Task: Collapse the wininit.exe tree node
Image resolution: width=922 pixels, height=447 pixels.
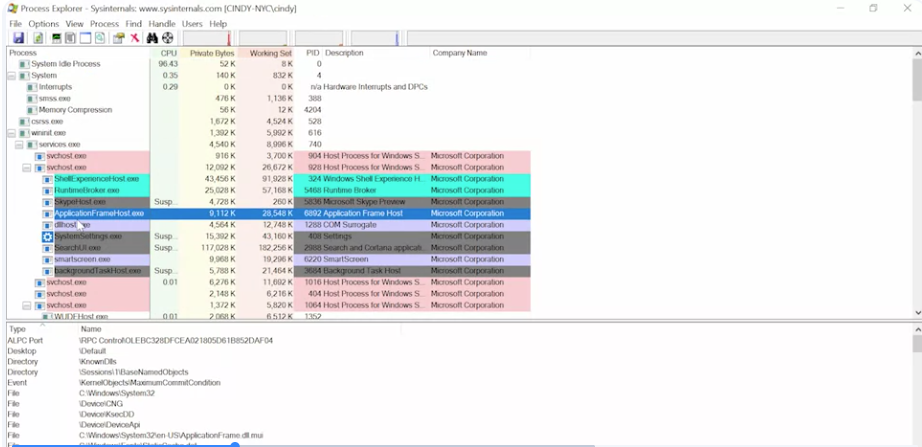Action: click(11, 134)
